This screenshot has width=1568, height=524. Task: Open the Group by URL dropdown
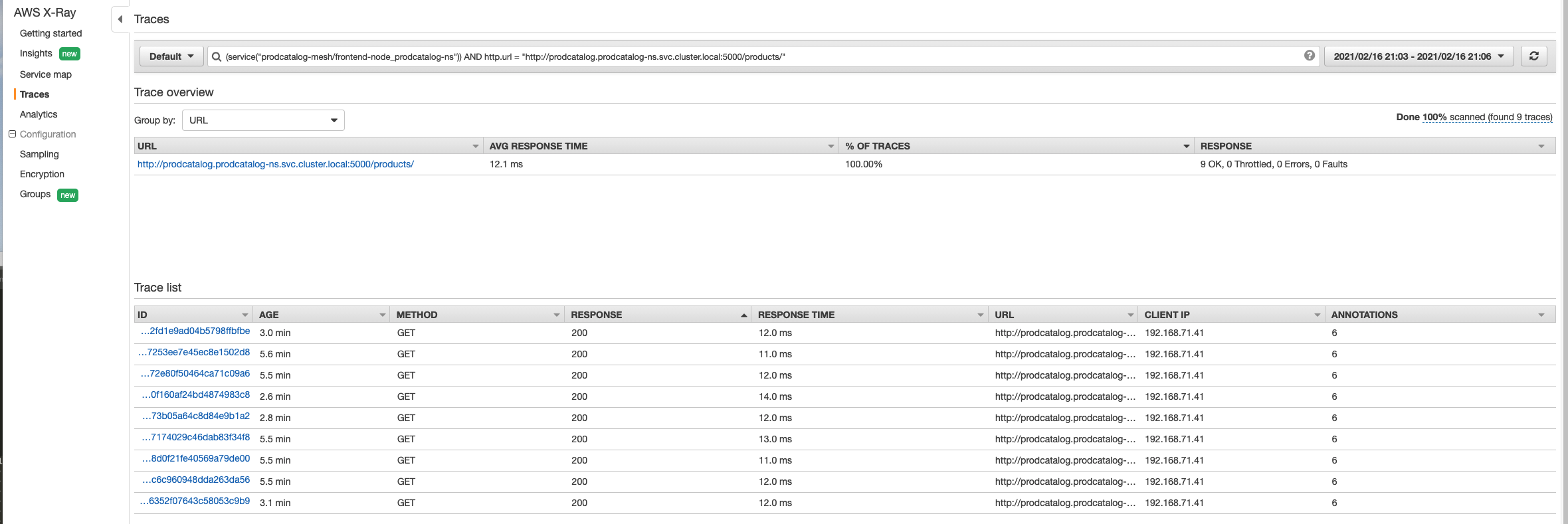(263, 120)
